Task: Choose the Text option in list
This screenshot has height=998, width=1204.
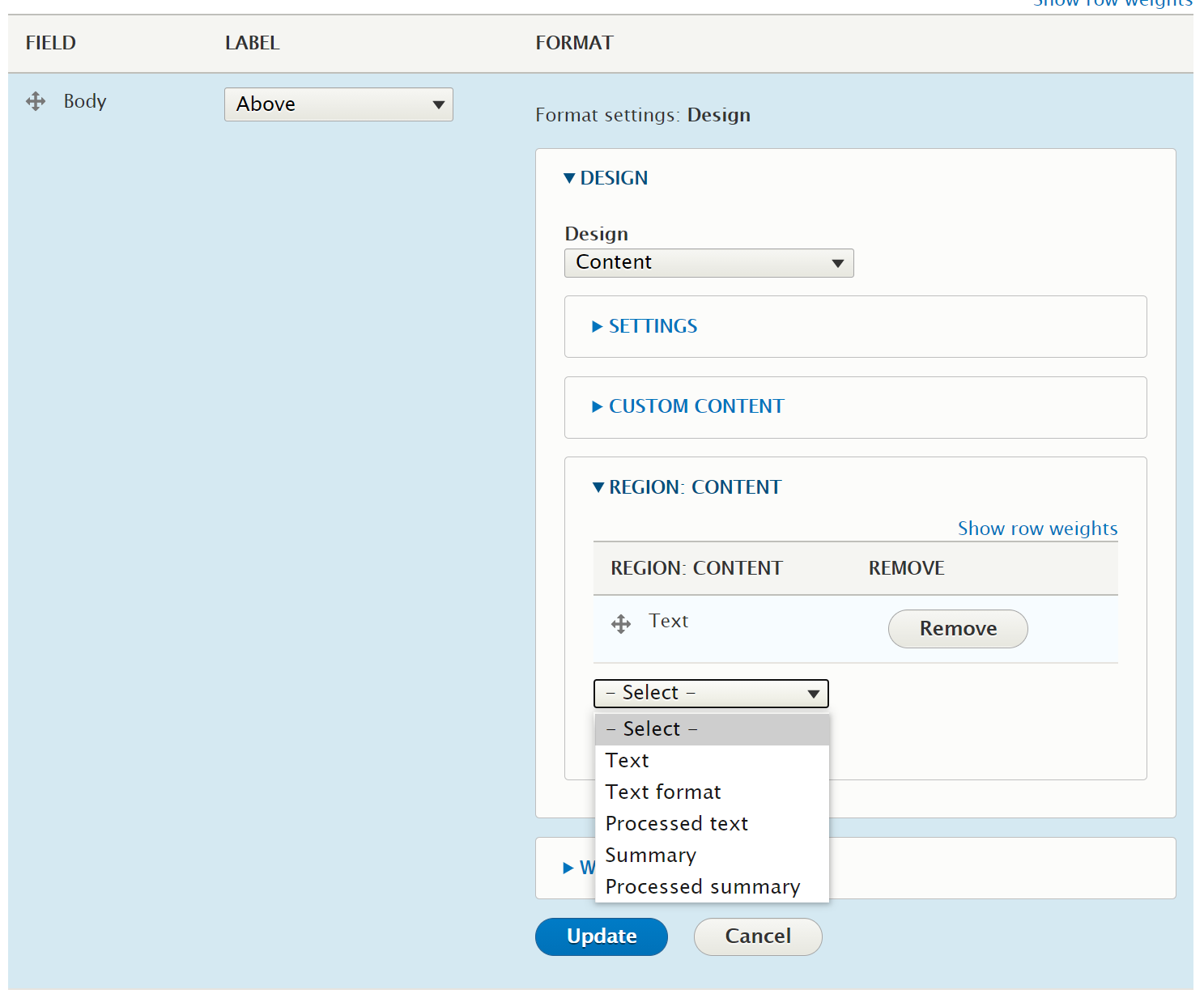Action: pyautogui.click(x=628, y=761)
